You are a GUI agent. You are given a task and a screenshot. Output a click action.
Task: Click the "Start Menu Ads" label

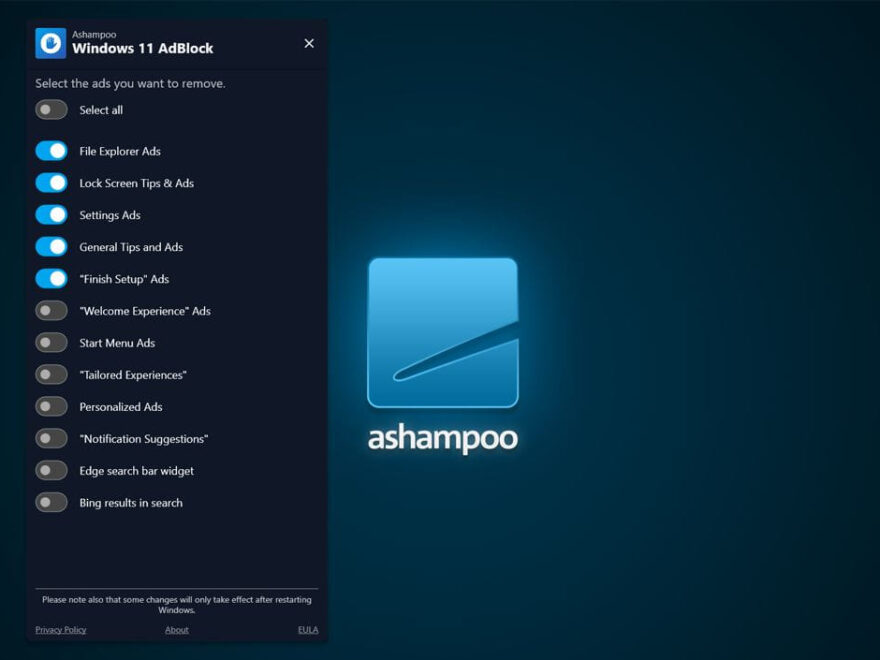click(x=117, y=343)
